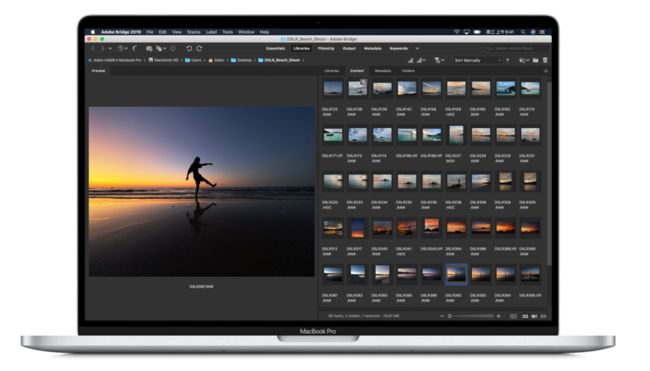The image size is (650, 371).
Task: Open the filter items by rating dropdown
Action: pos(439,60)
